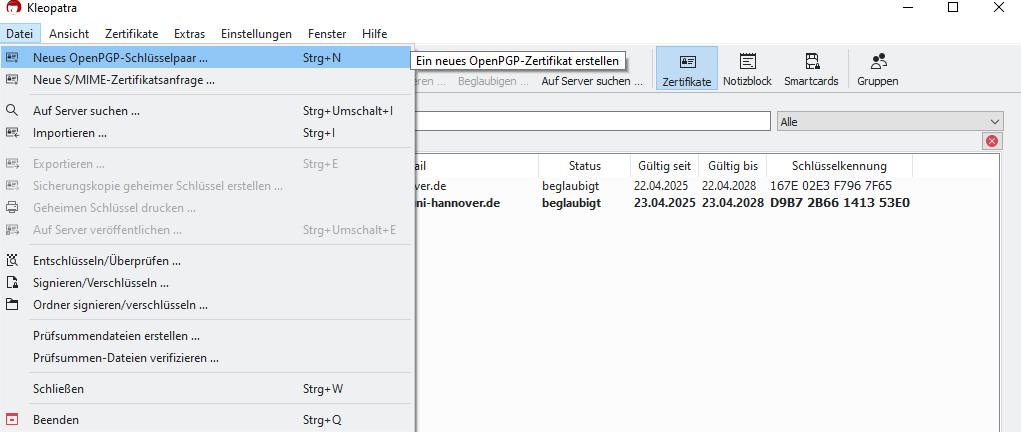The image size is (1021, 432).
Task: Minimize the Kleopatra window
Action: pyautogui.click(x=906, y=7)
